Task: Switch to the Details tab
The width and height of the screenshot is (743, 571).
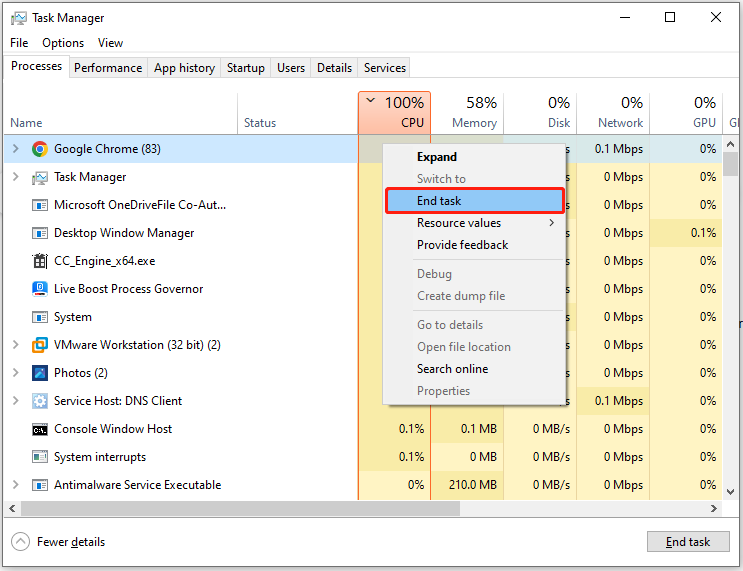Action: click(335, 68)
